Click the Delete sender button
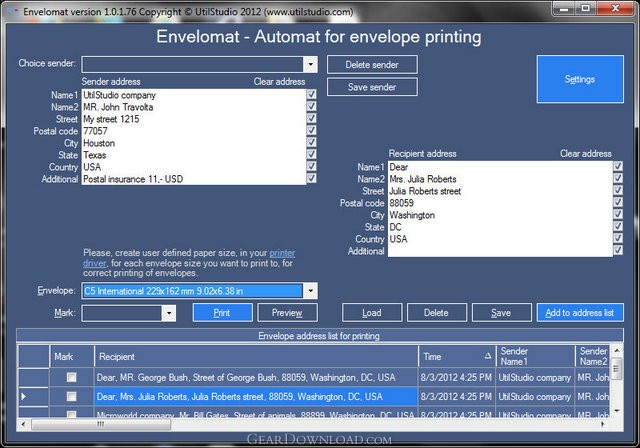 (372, 64)
